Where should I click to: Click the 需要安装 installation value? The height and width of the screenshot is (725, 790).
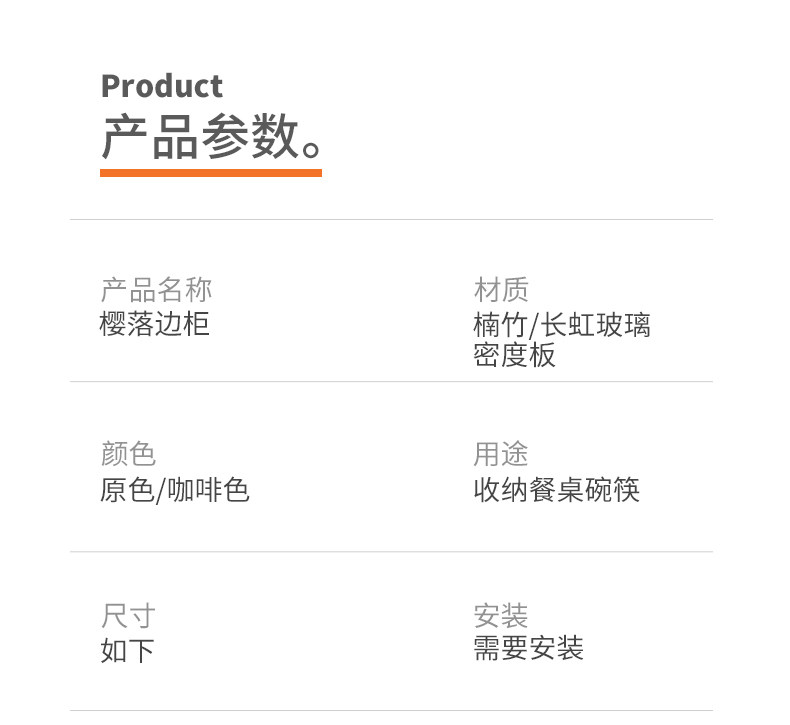528,648
